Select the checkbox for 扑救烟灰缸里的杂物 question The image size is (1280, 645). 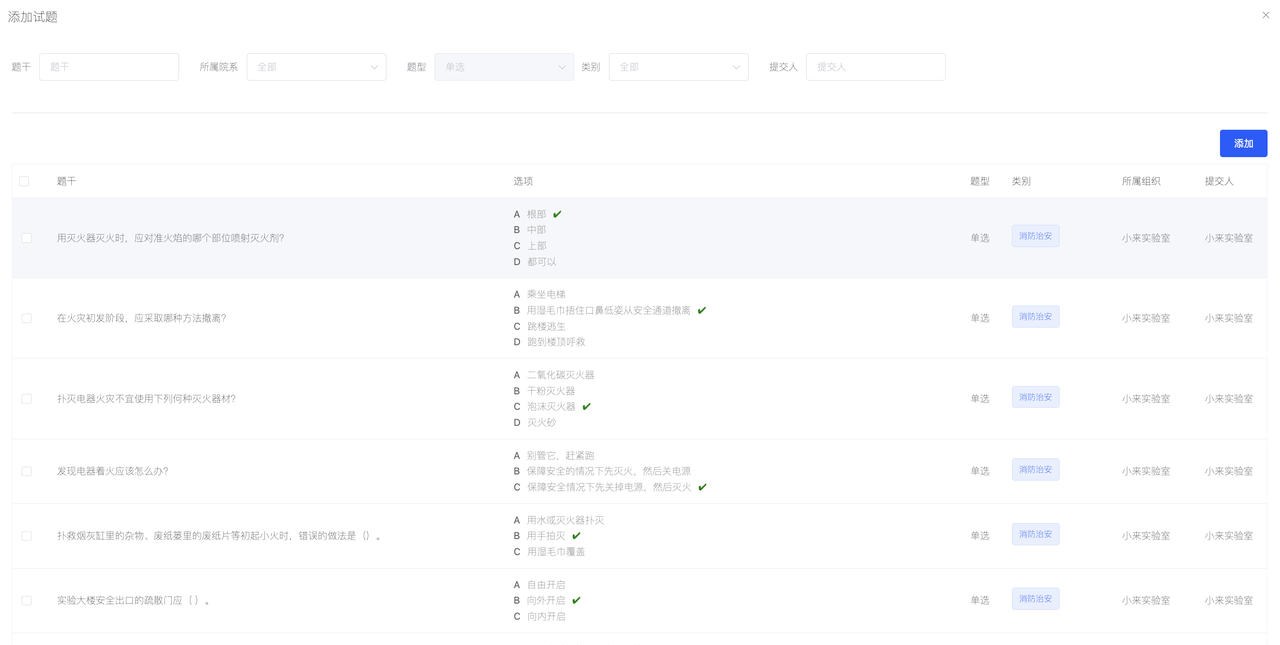(26, 536)
